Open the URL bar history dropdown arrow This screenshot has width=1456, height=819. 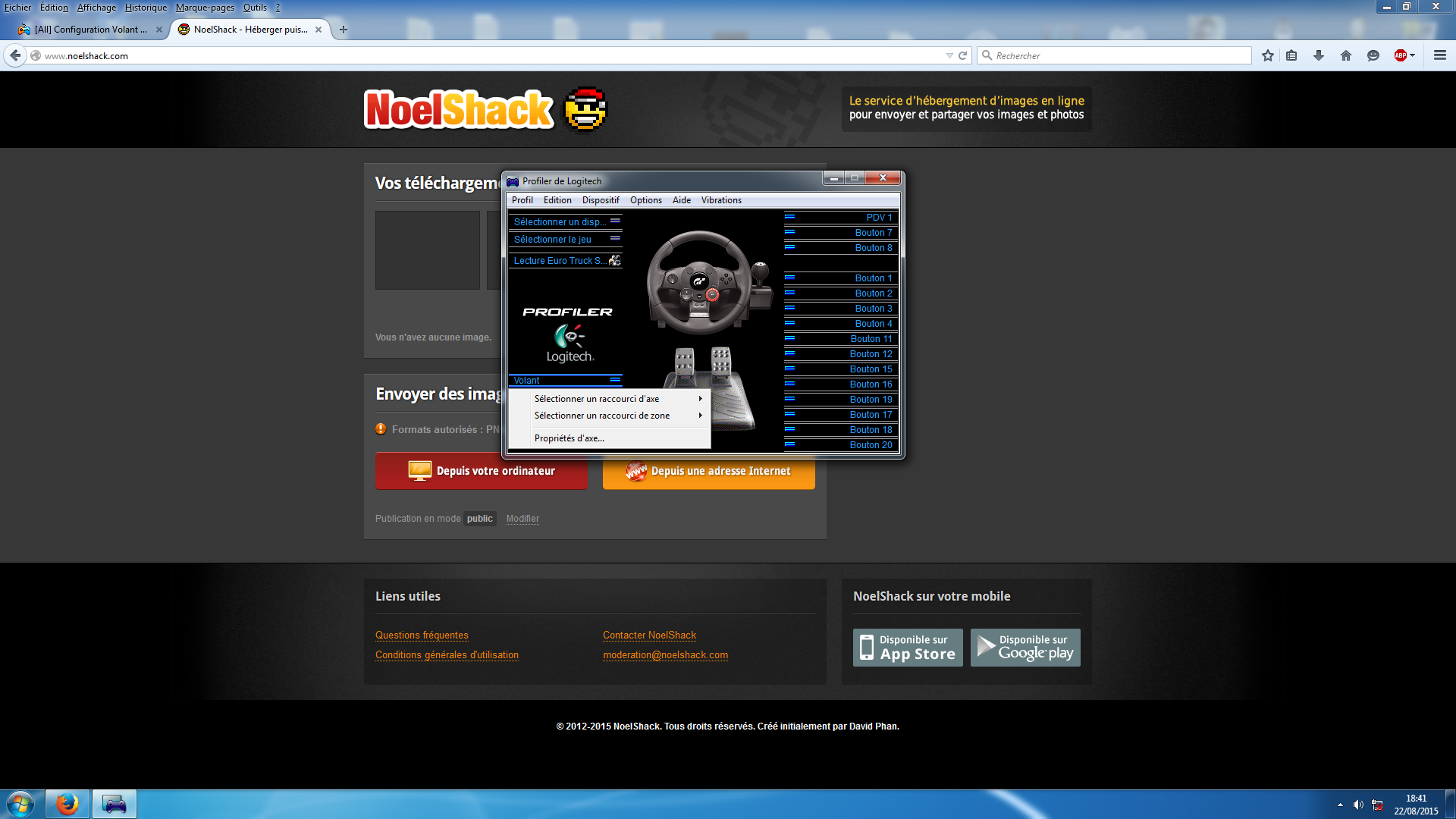tap(949, 55)
